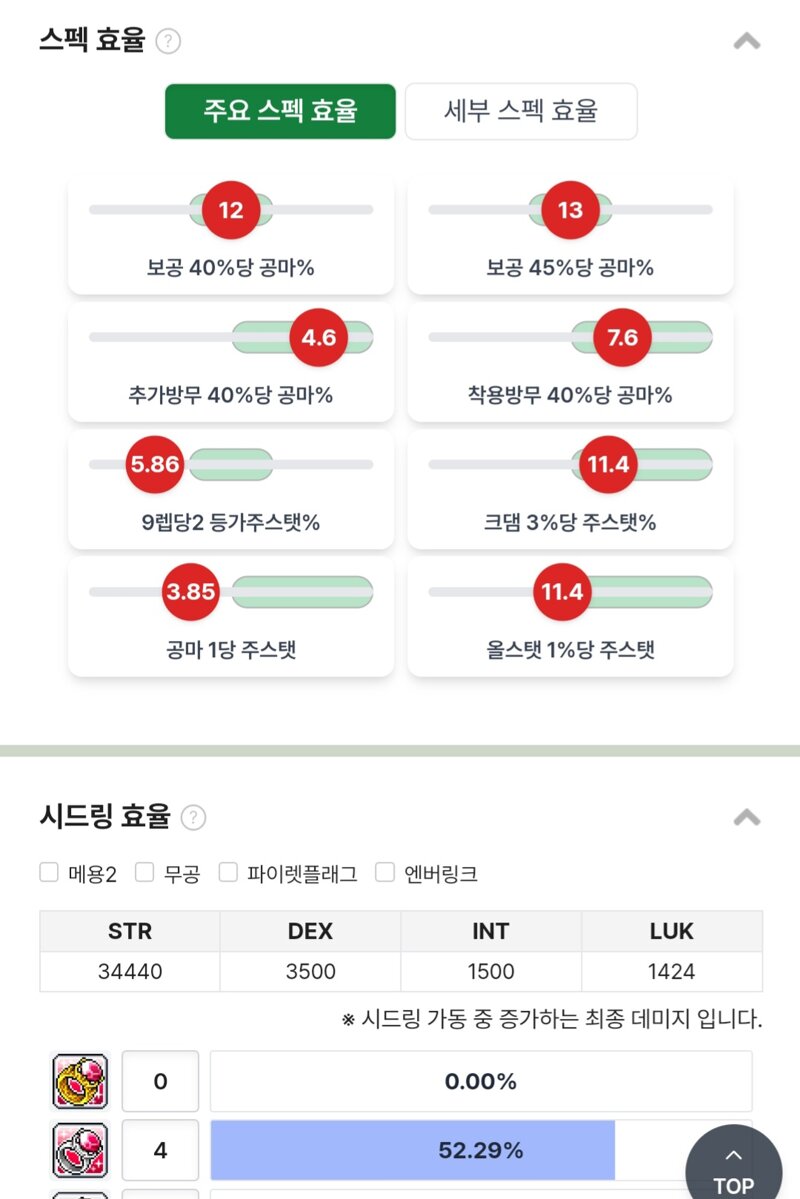Tick the 엔버링크 checkbox
The height and width of the screenshot is (1199, 800).
(385, 872)
